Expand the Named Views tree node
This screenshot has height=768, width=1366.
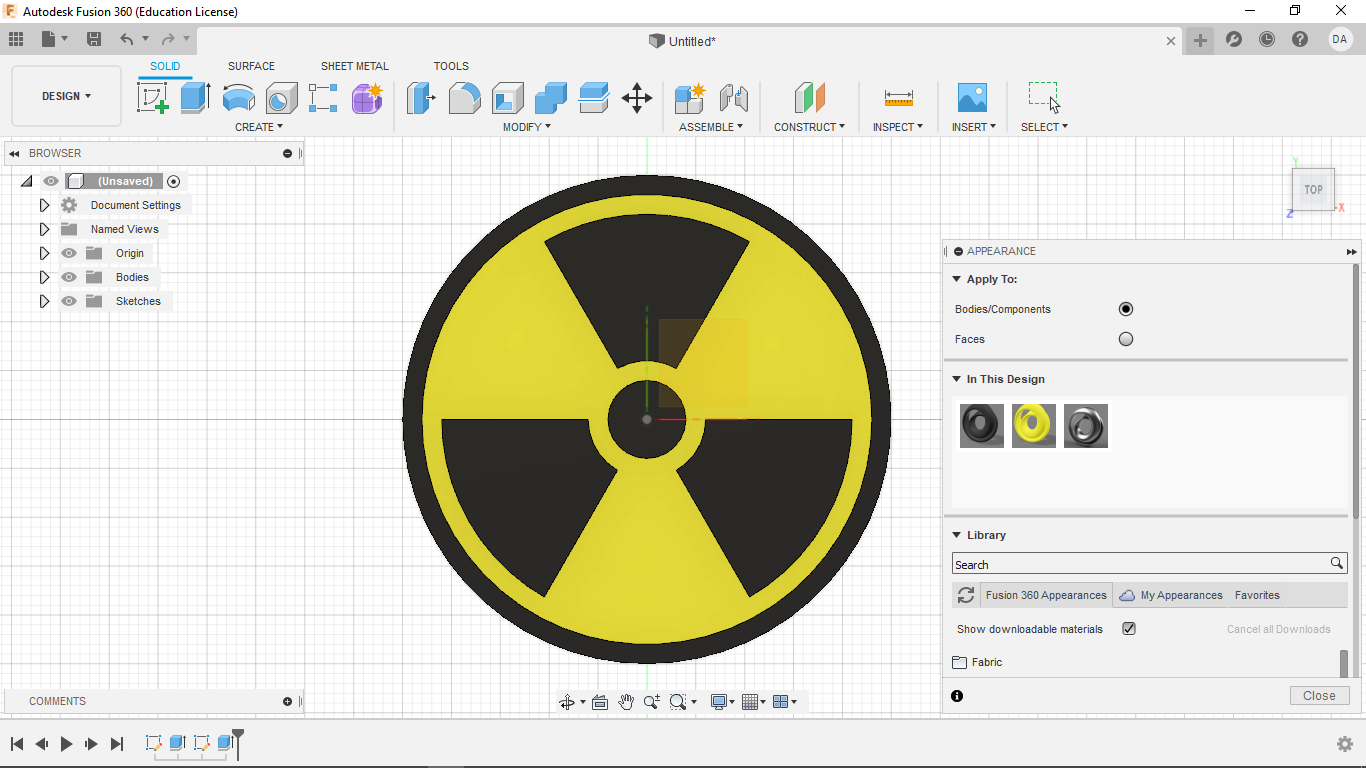click(x=44, y=229)
